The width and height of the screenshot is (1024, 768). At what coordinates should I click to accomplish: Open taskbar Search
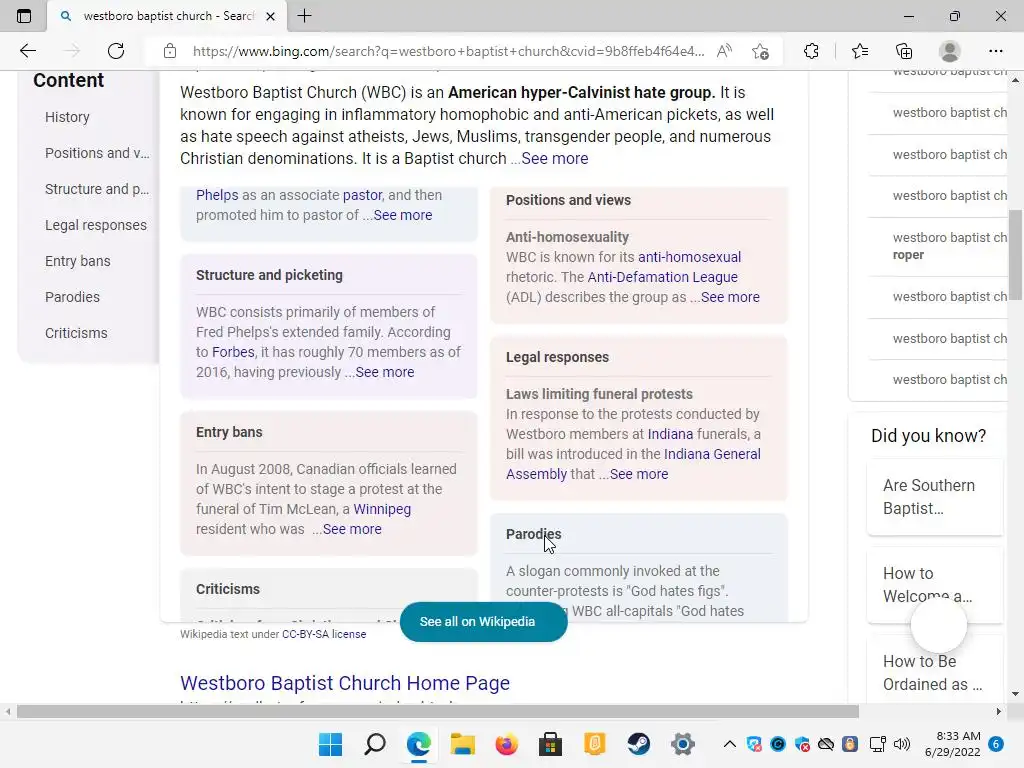click(x=375, y=744)
